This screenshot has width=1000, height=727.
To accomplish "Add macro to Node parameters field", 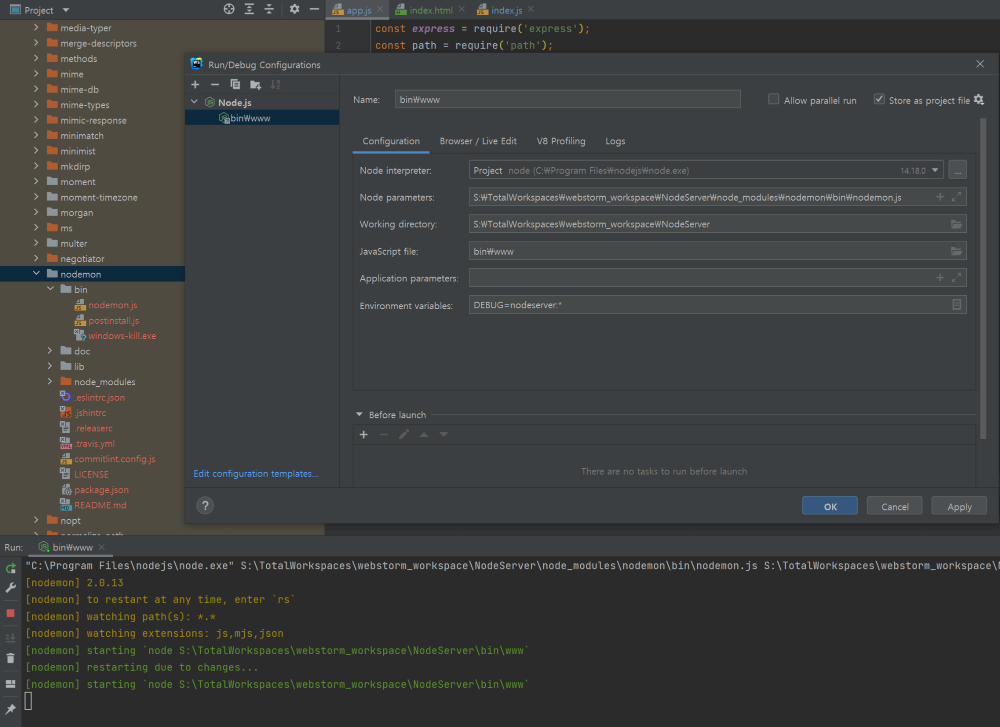I will point(939,197).
